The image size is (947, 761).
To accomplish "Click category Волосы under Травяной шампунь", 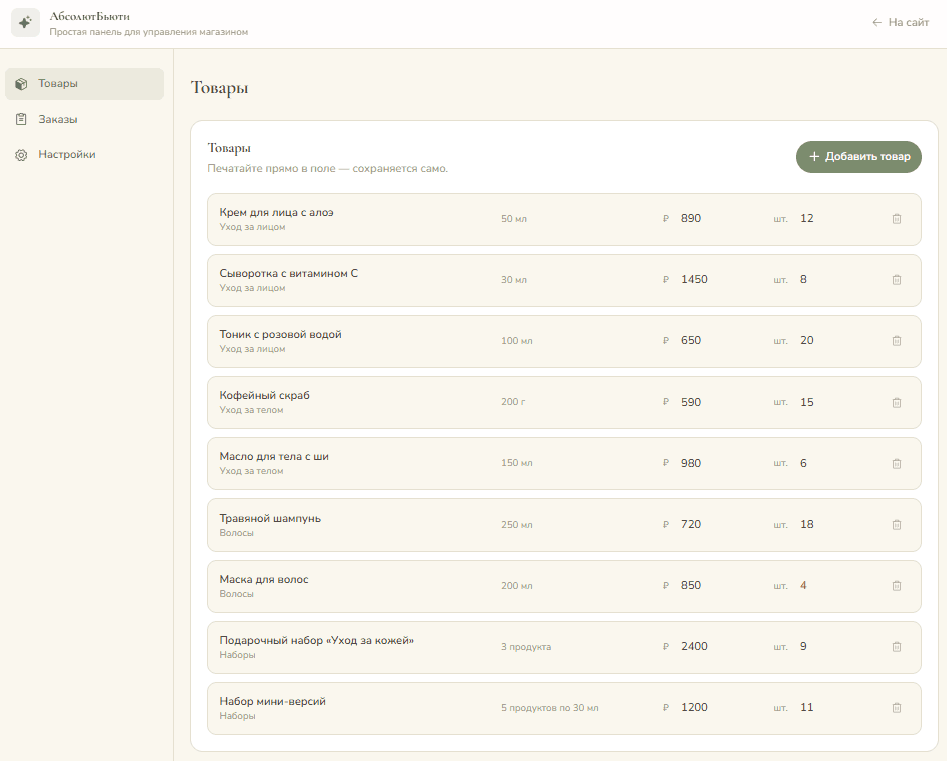I will pos(236,533).
